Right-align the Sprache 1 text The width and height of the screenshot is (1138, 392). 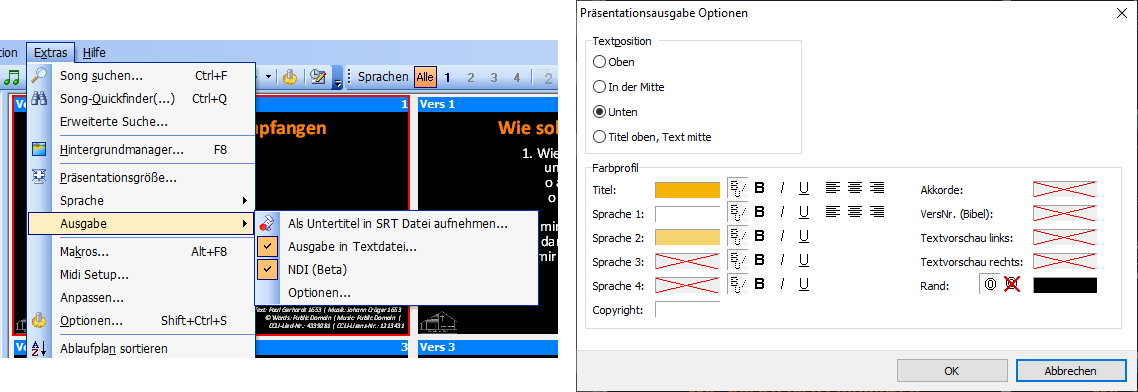[877, 213]
